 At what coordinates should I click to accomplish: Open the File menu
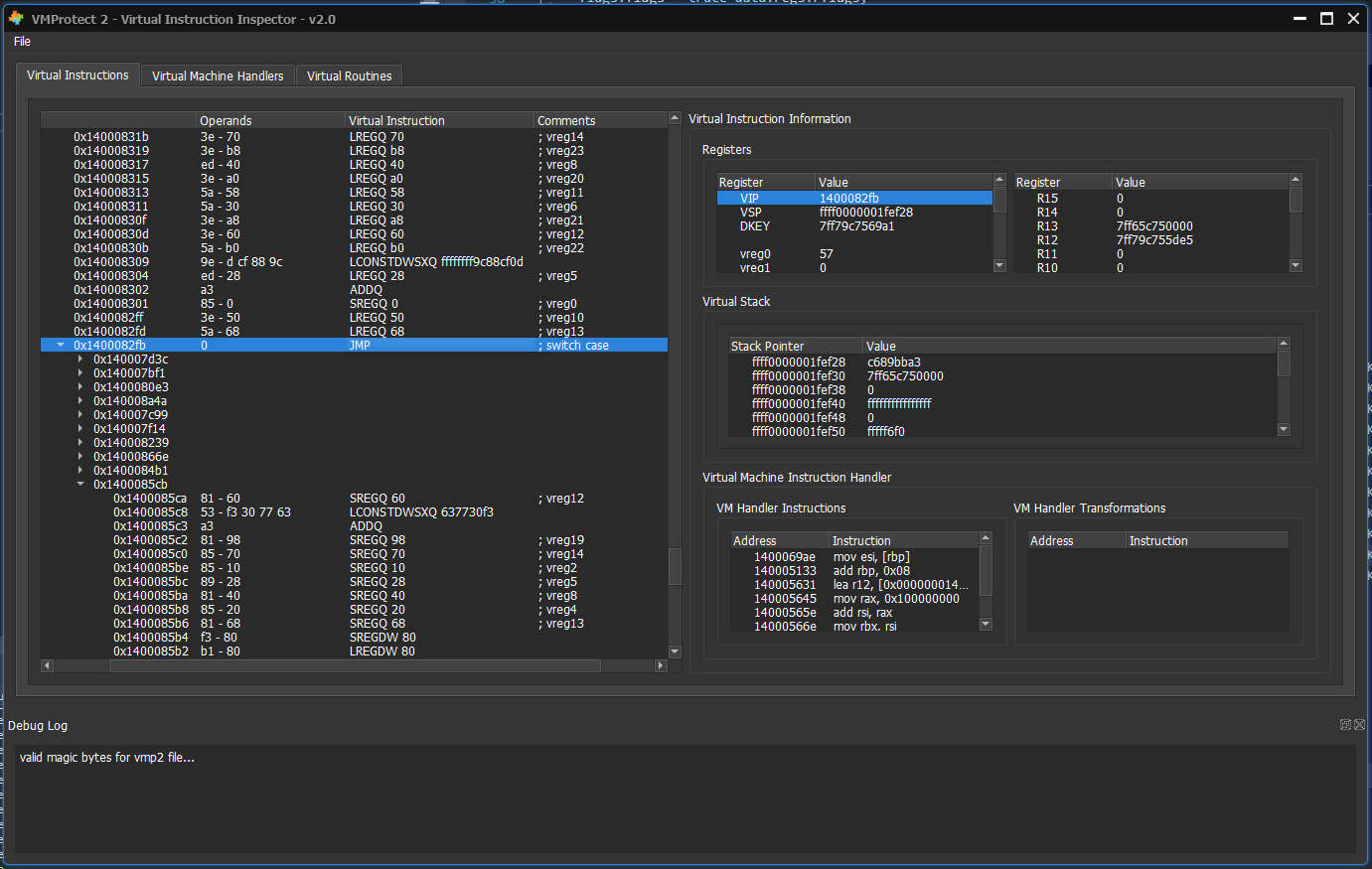[22, 42]
